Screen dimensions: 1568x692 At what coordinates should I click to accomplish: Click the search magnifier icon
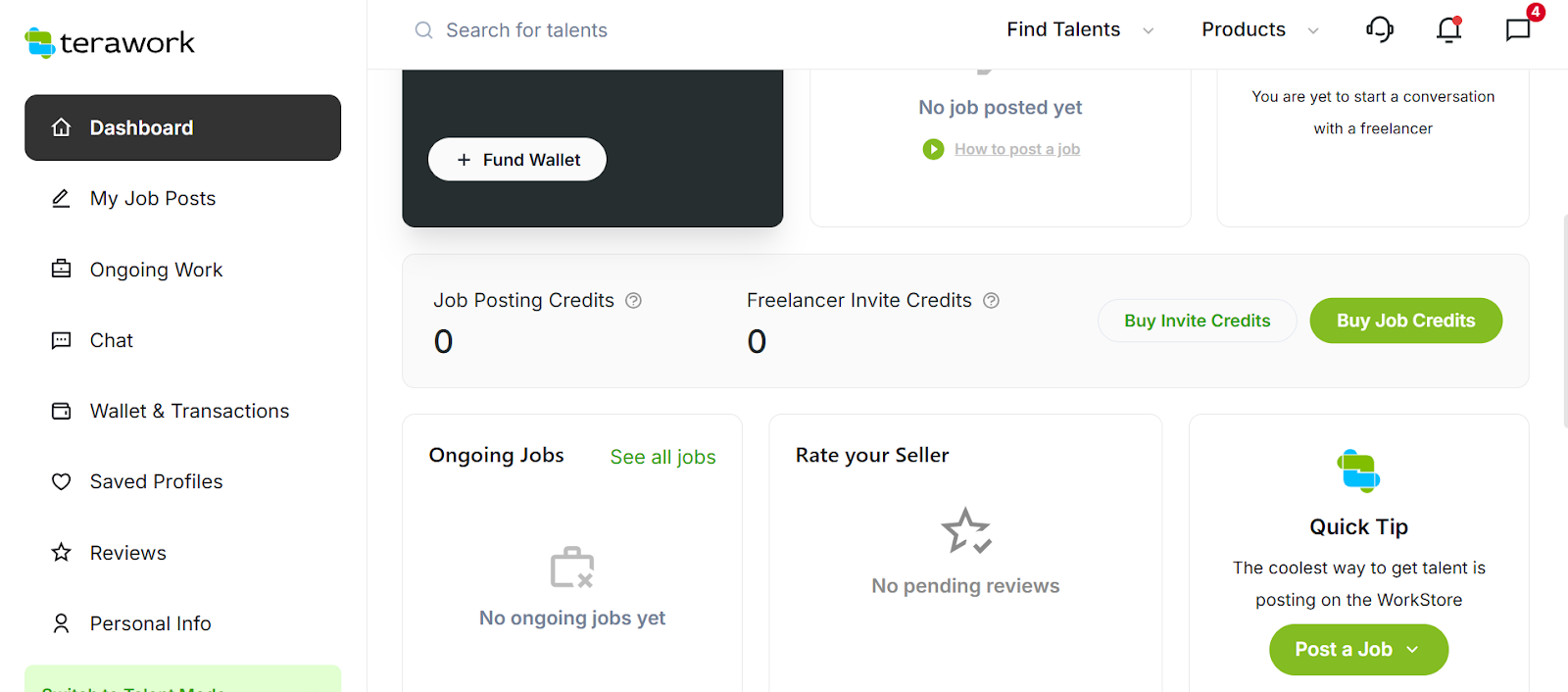(x=423, y=30)
